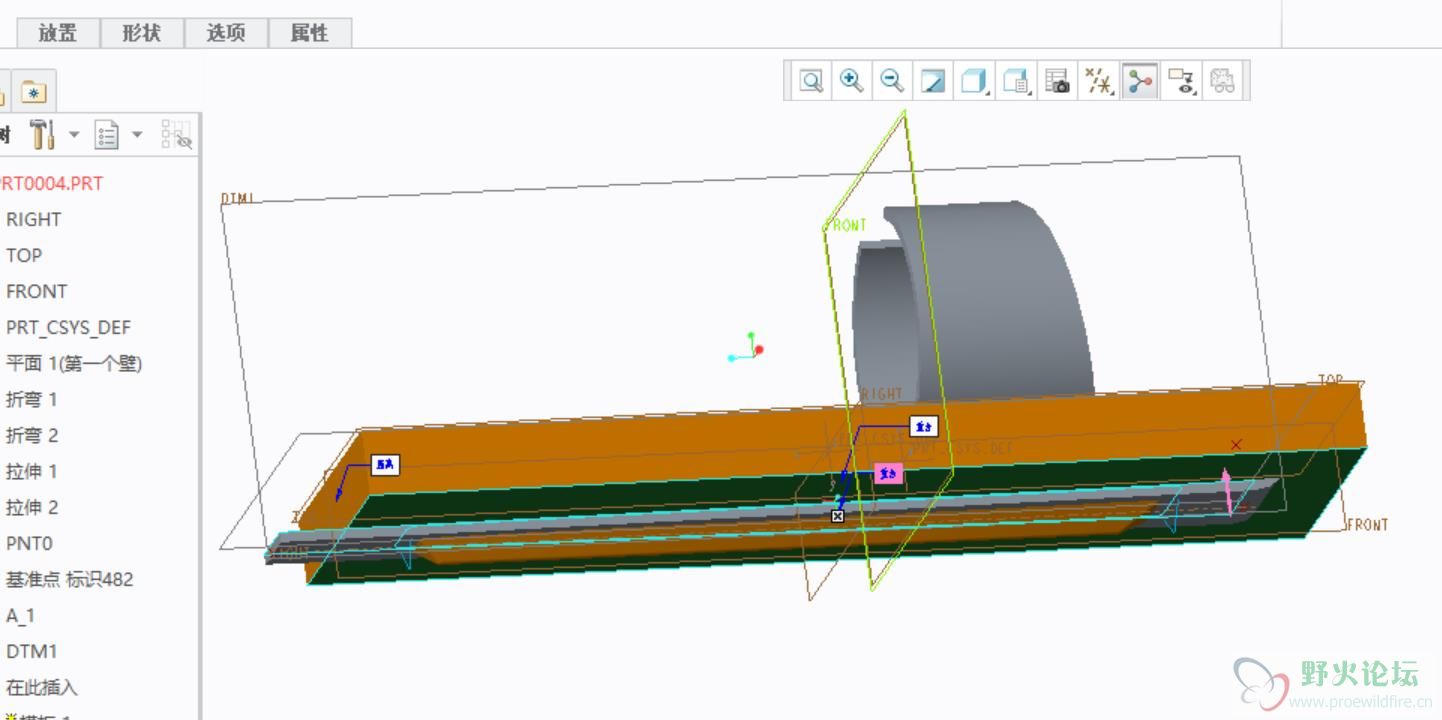Expand the arrow beside the list icon
1442x720 pixels.
pyautogui.click(x=137, y=134)
